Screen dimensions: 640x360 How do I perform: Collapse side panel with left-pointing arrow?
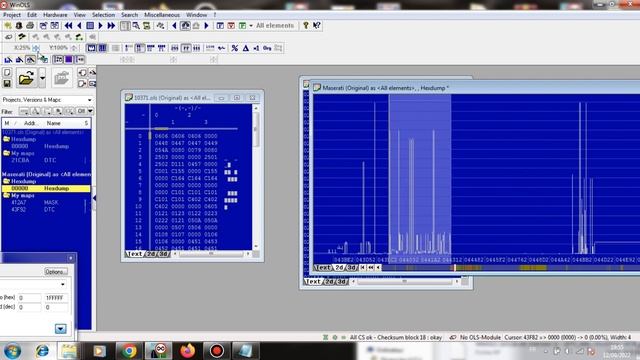tap(94, 198)
